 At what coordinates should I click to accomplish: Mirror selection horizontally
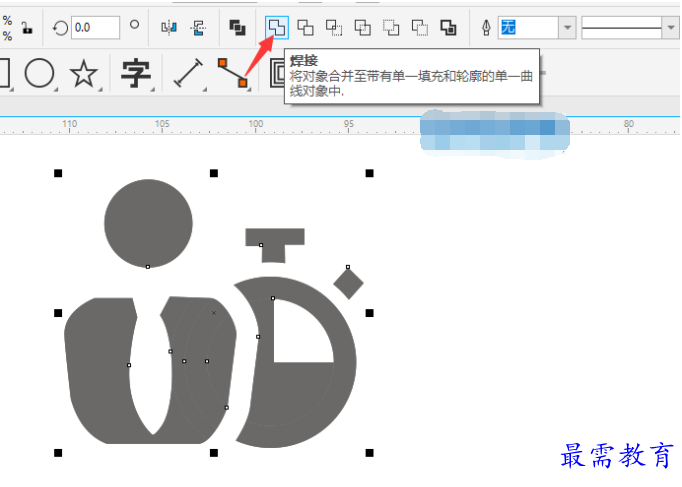(x=169, y=28)
